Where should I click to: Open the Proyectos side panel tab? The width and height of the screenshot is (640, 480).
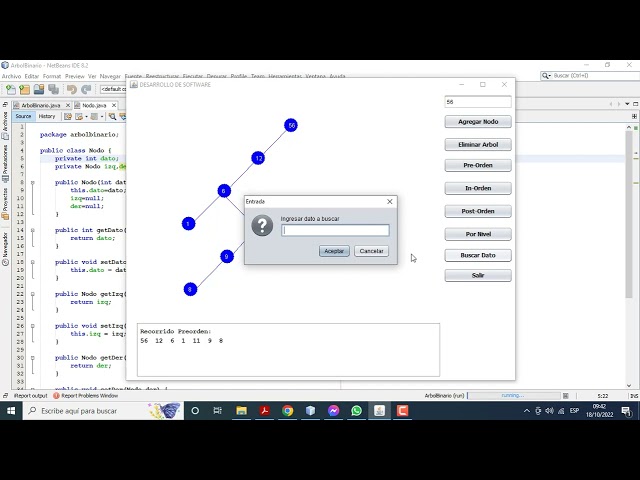point(5,202)
